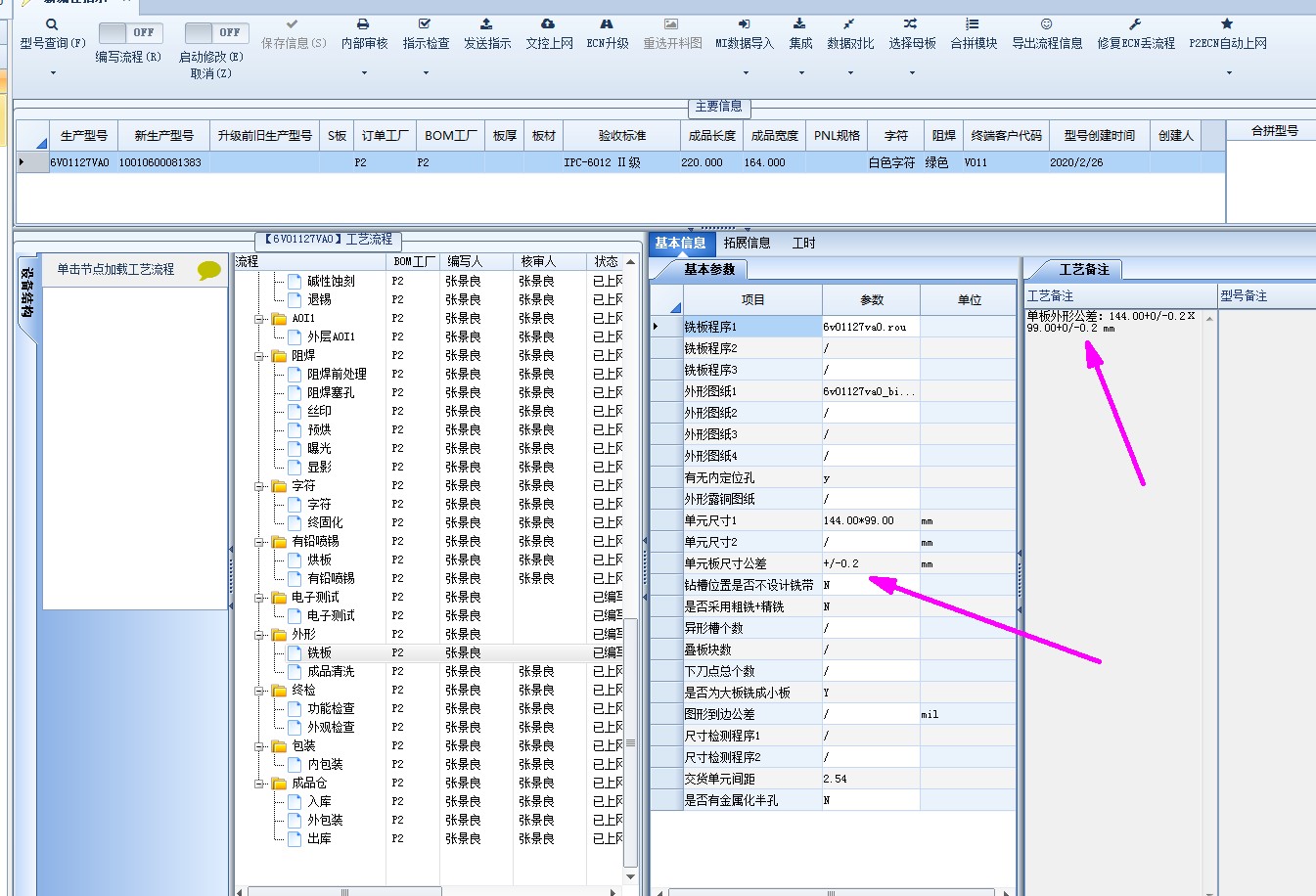Open dropdown arrow under 型号查询
The height and width of the screenshot is (896, 1316).
click(53, 72)
